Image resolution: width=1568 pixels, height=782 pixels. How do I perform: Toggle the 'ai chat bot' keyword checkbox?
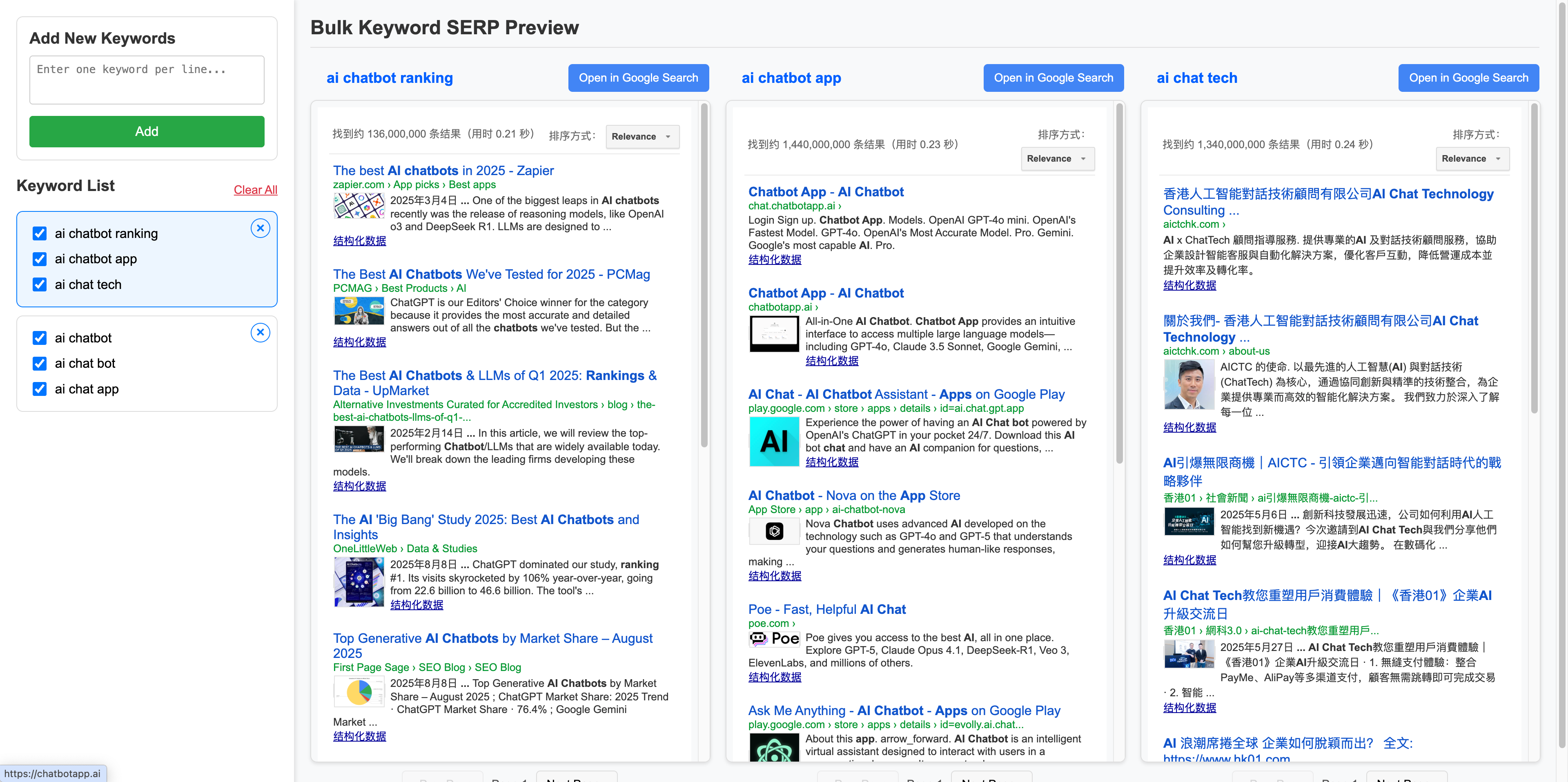[40, 363]
